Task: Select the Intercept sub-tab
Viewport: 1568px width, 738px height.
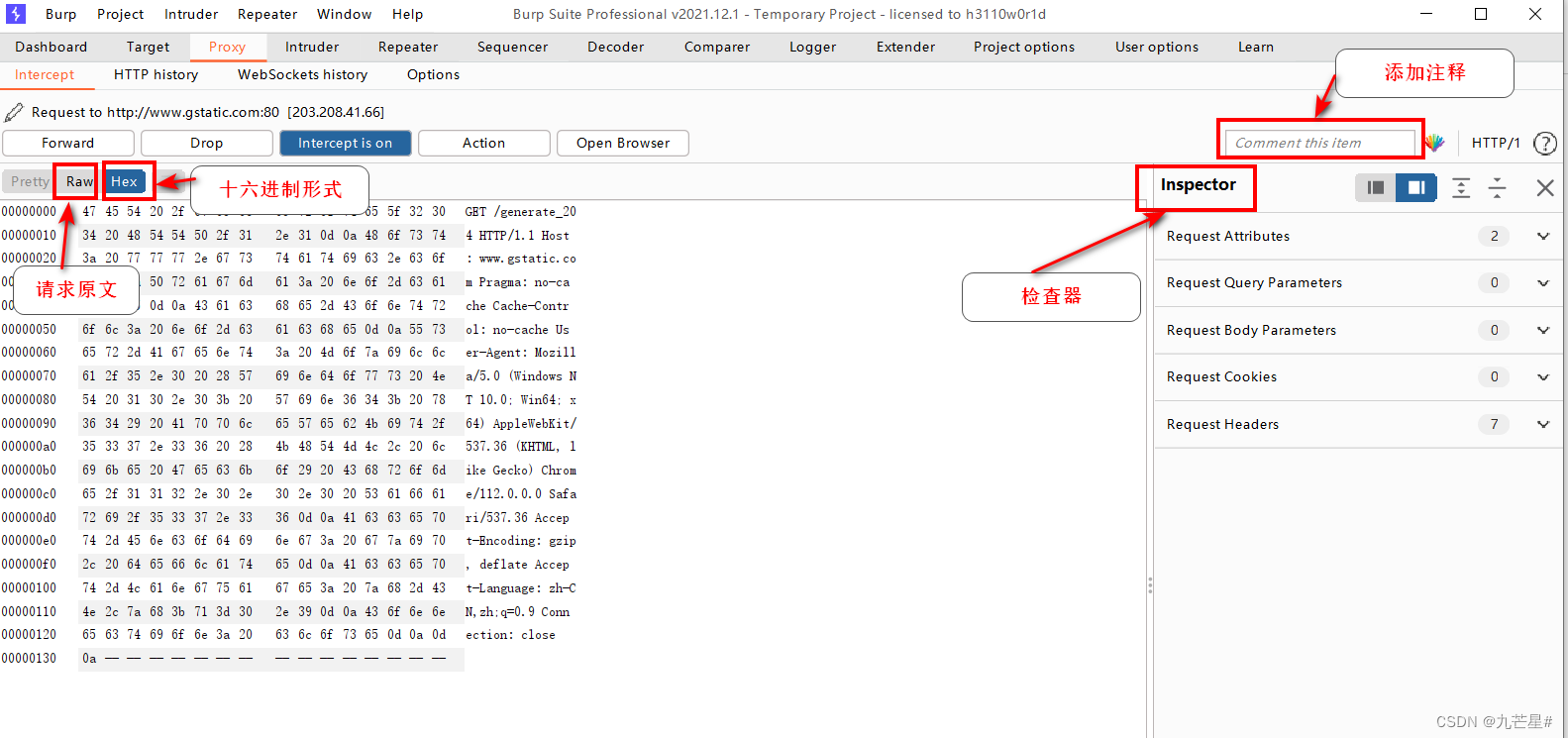Action: tap(45, 74)
